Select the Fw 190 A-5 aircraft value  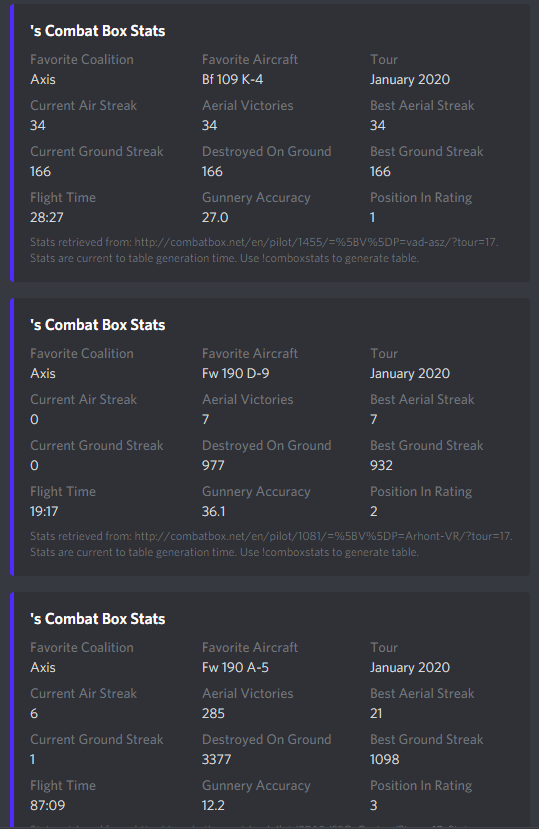pos(235,668)
